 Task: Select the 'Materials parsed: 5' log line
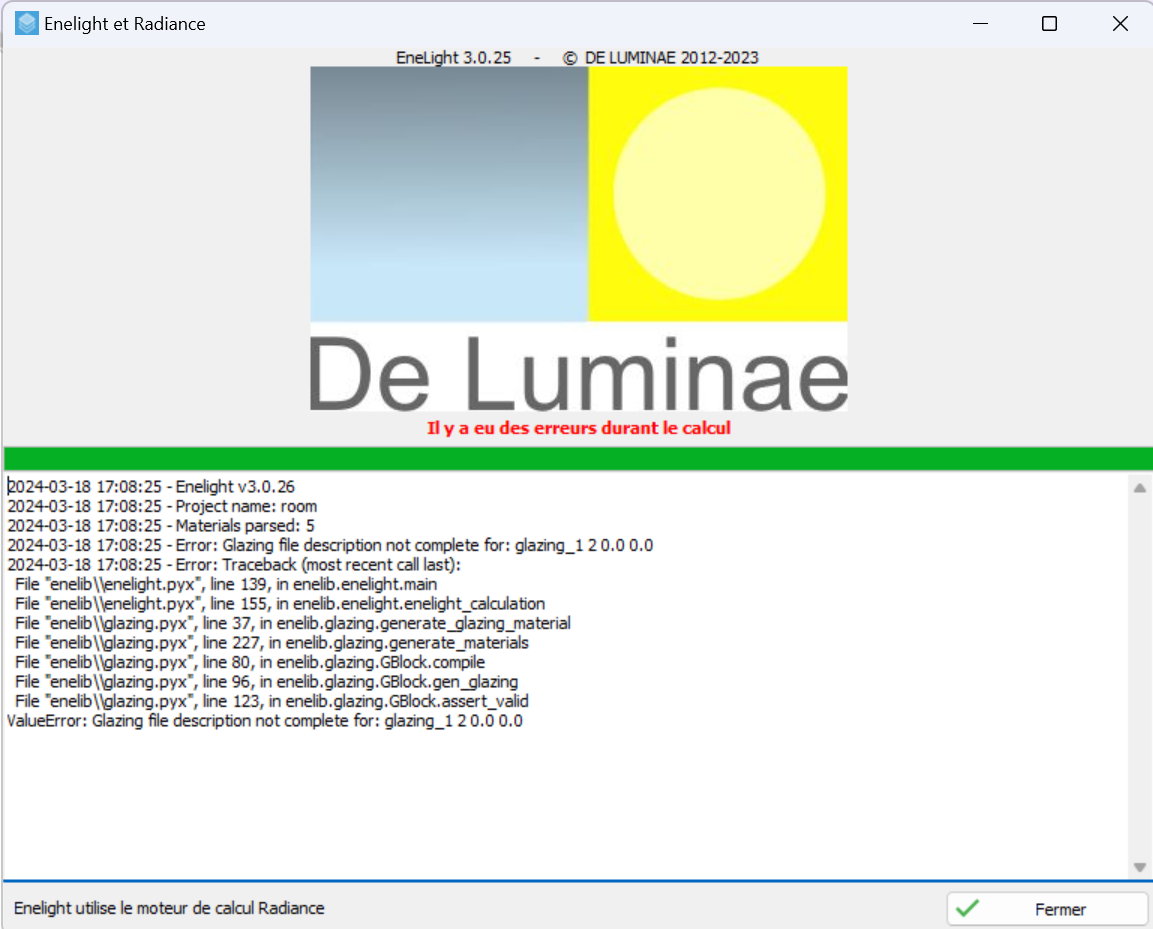[161, 525]
